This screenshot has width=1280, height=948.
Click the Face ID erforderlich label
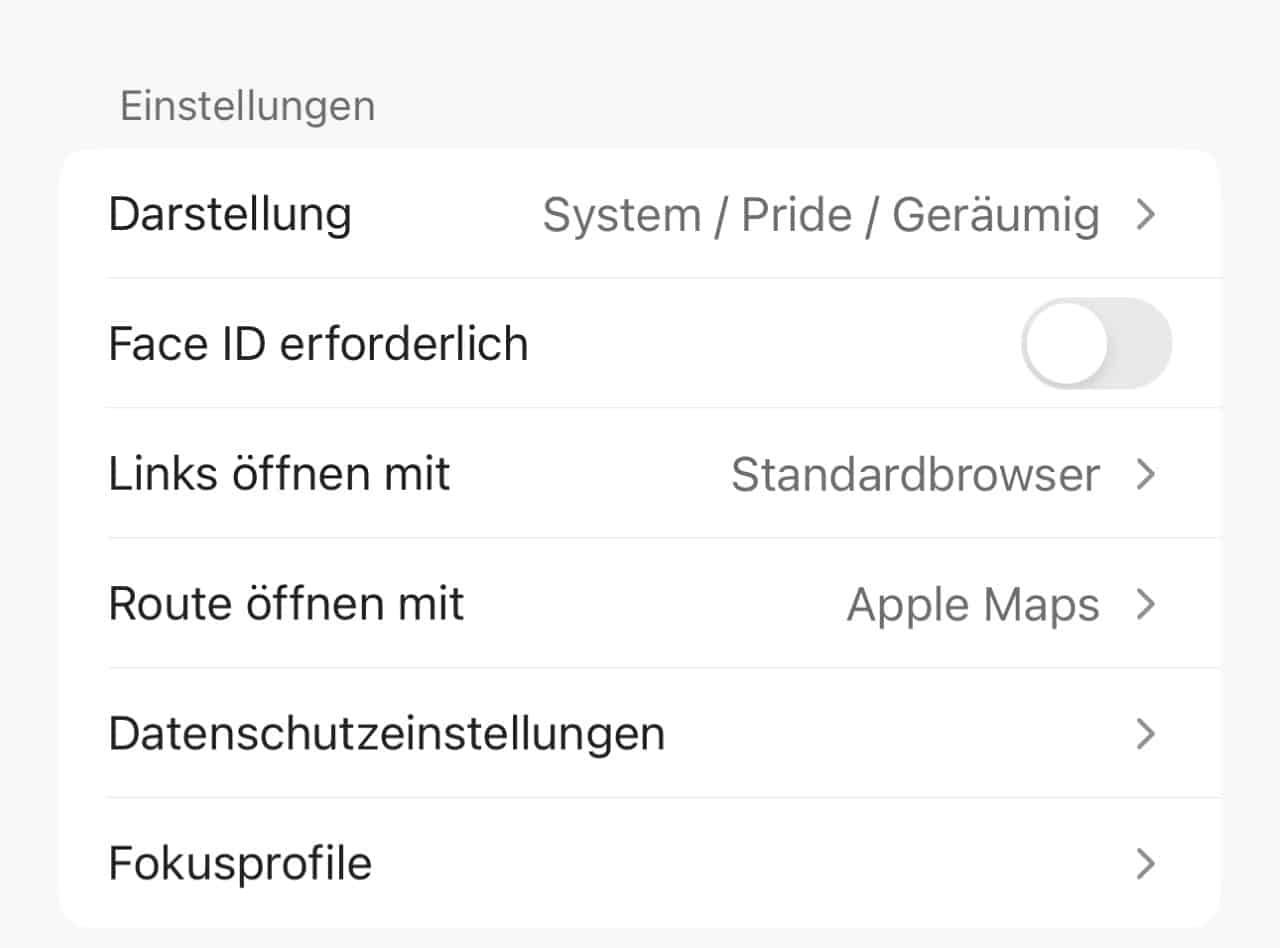point(318,344)
